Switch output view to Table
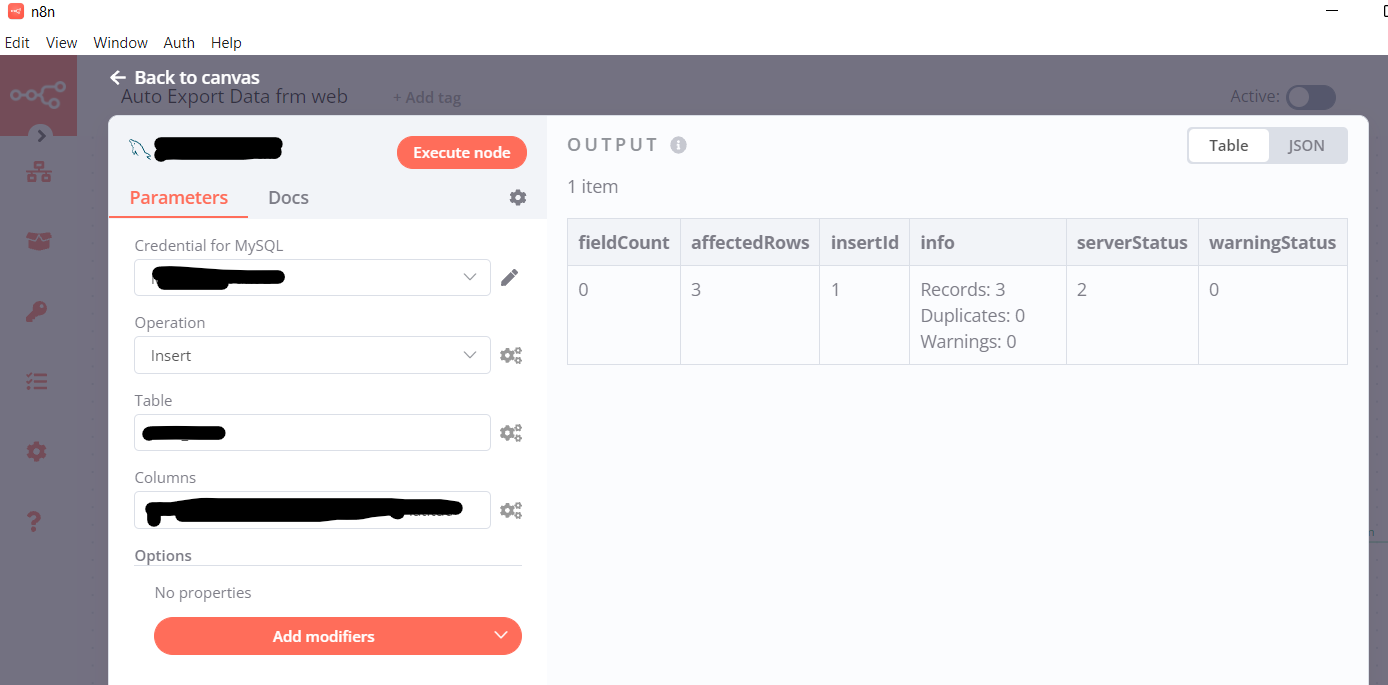Image resolution: width=1388 pixels, height=685 pixels. (1228, 145)
